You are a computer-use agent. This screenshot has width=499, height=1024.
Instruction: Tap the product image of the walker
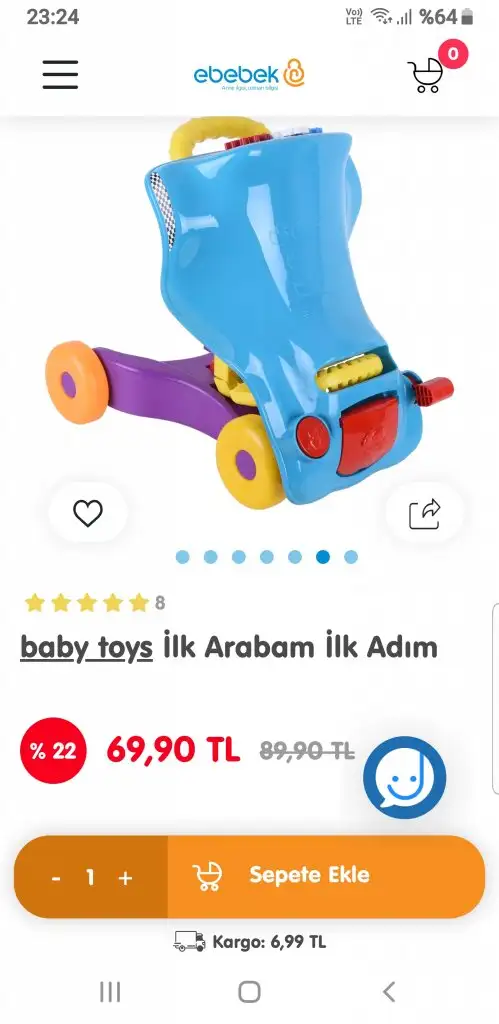[x=250, y=310]
